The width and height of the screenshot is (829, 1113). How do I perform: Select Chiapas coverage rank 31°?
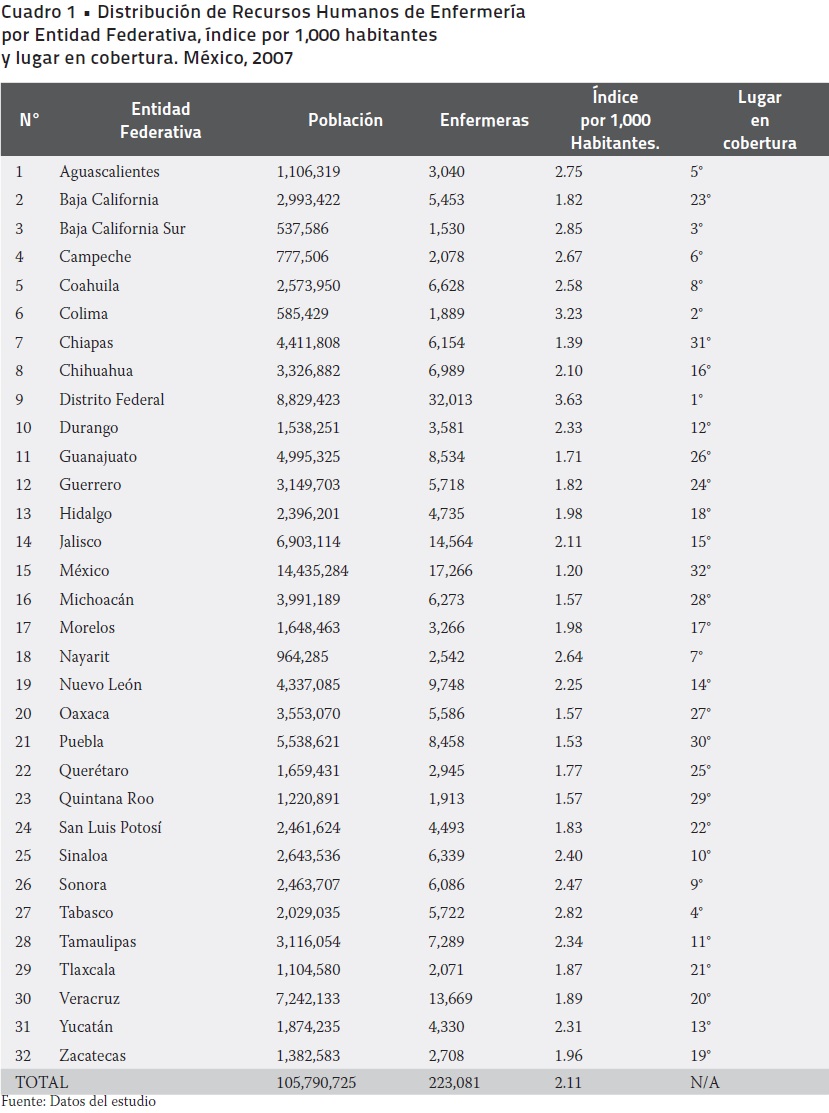[700, 343]
